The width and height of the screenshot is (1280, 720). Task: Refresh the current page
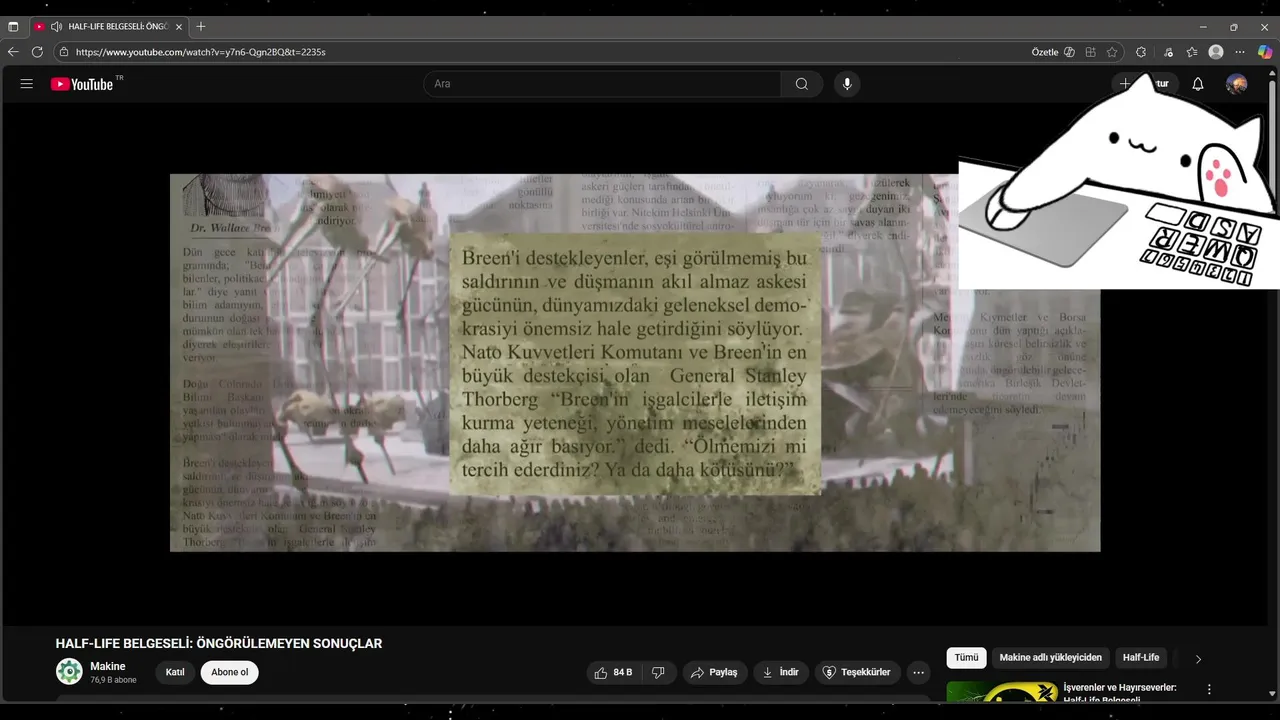(37, 52)
